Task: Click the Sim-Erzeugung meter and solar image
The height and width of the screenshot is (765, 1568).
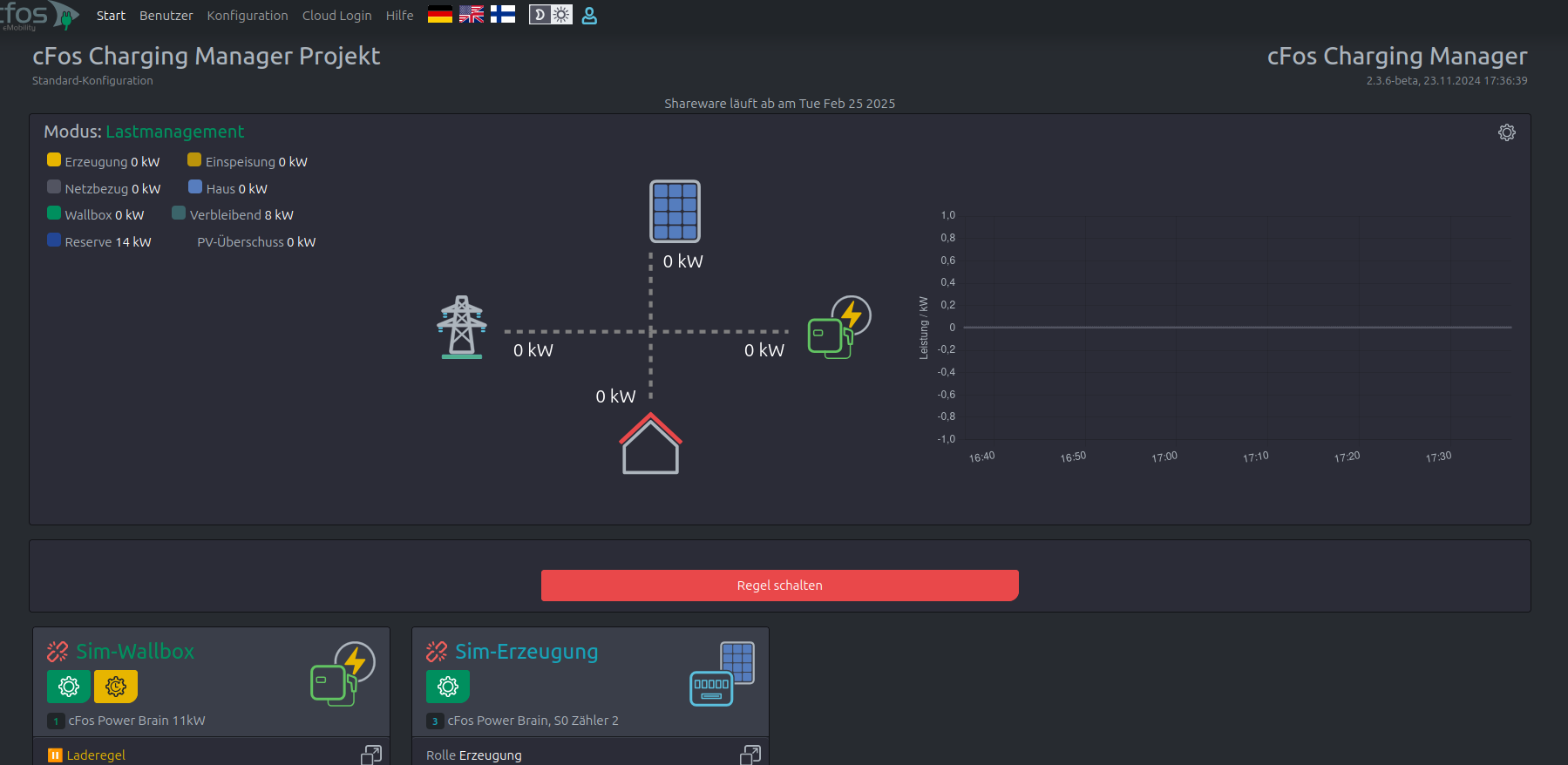Action: (723, 674)
